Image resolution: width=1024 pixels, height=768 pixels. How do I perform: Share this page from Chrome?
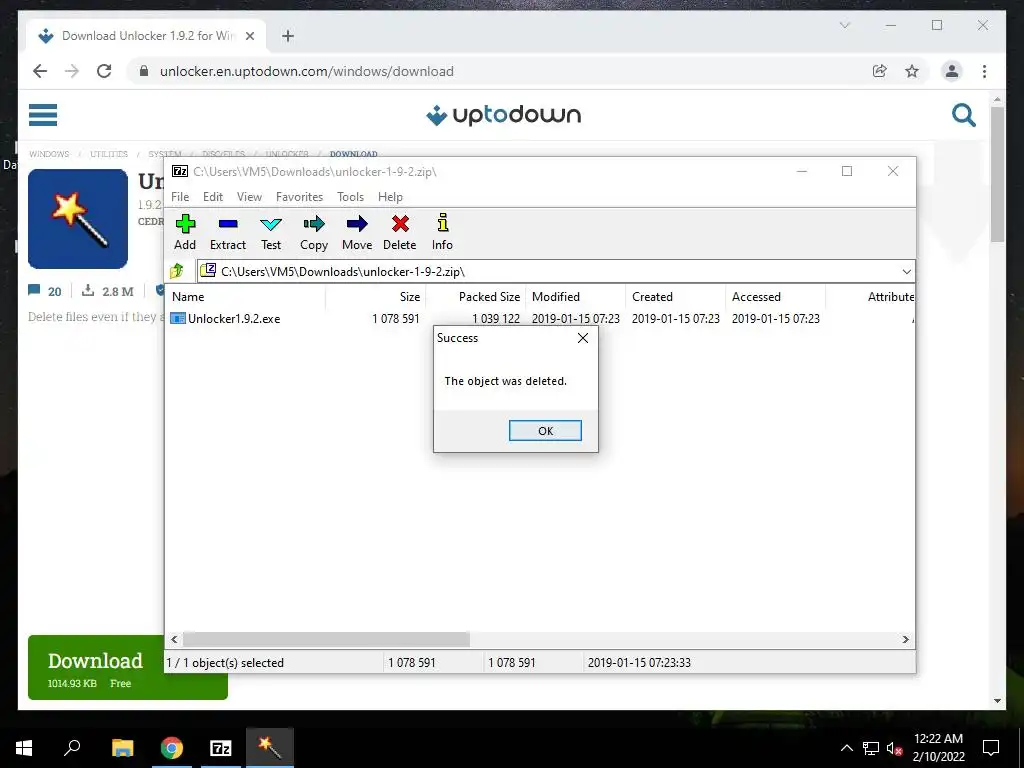pyautogui.click(x=880, y=71)
